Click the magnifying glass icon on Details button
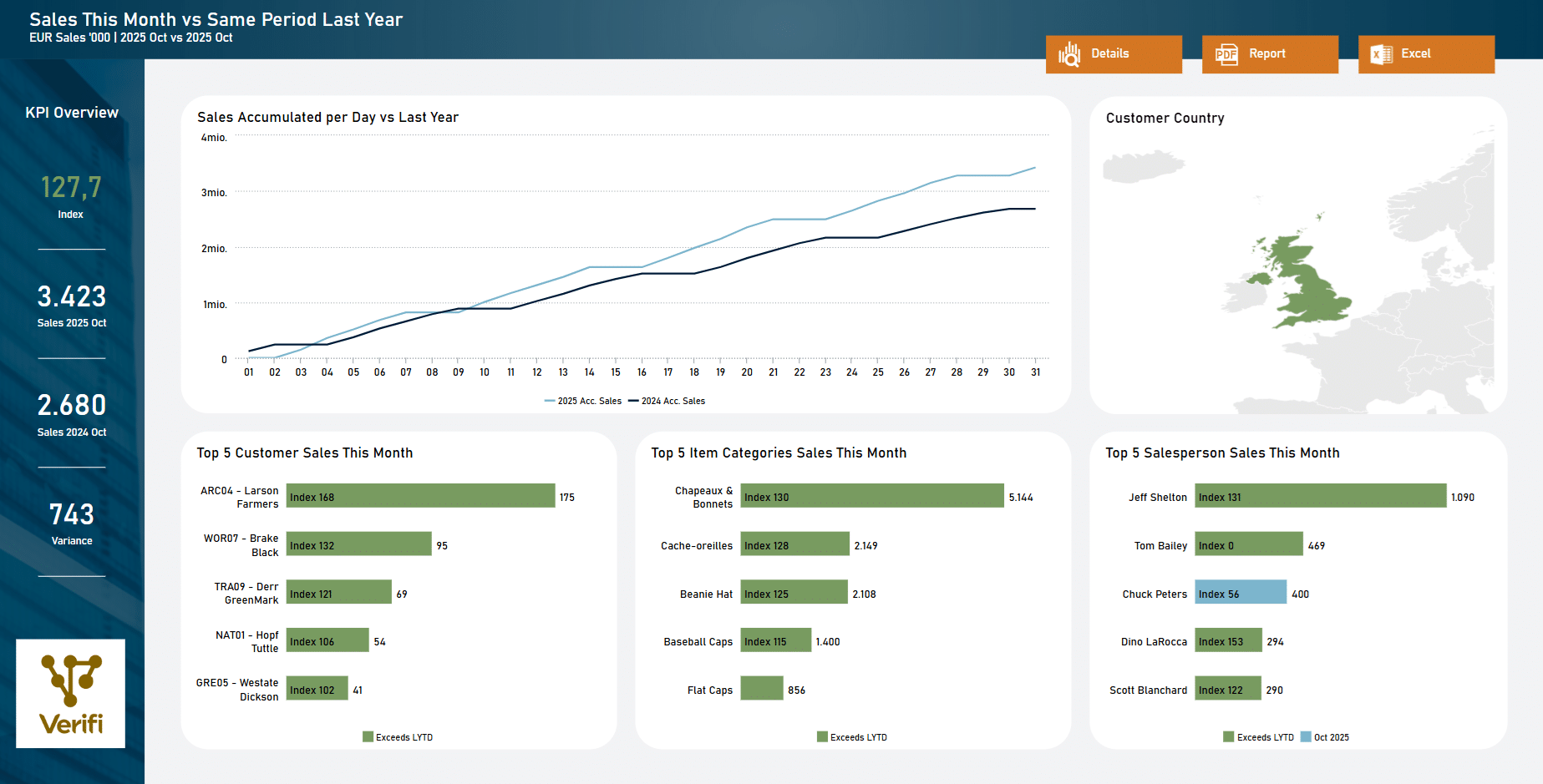1543x784 pixels. tap(1070, 53)
